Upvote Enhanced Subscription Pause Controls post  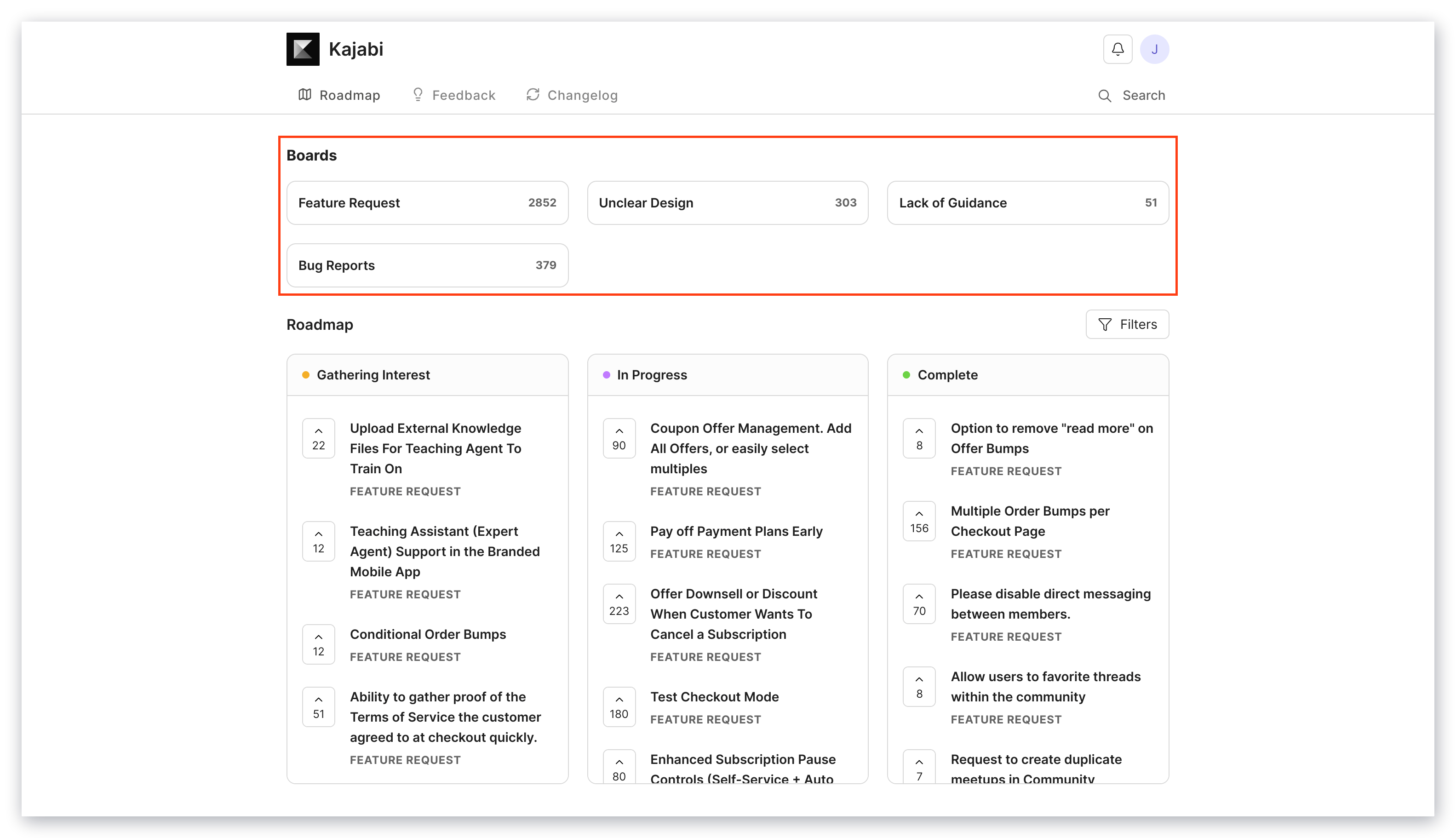click(619, 767)
